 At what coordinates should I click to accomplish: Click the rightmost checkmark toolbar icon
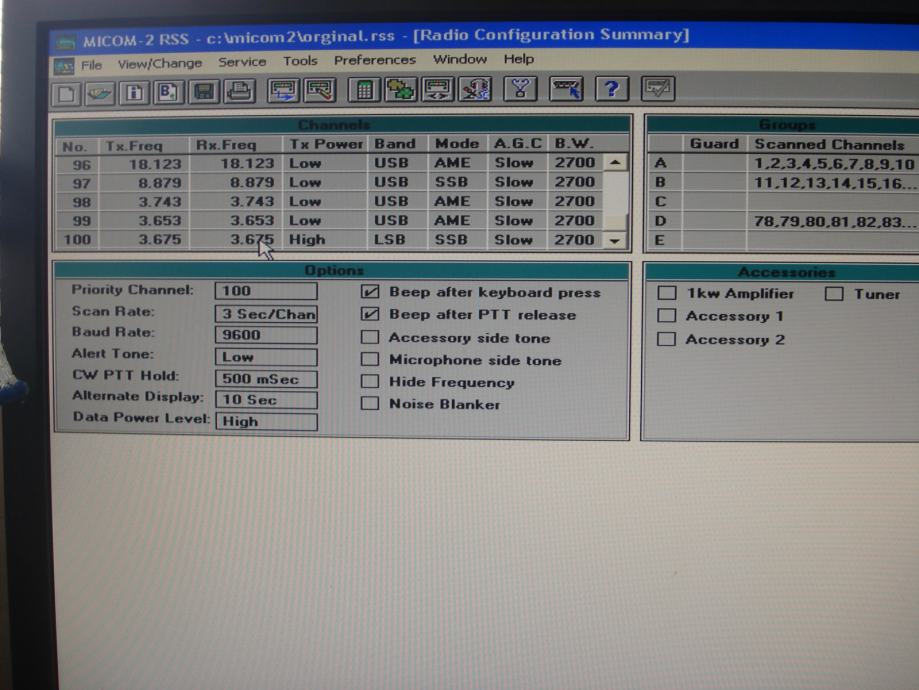click(x=658, y=89)
